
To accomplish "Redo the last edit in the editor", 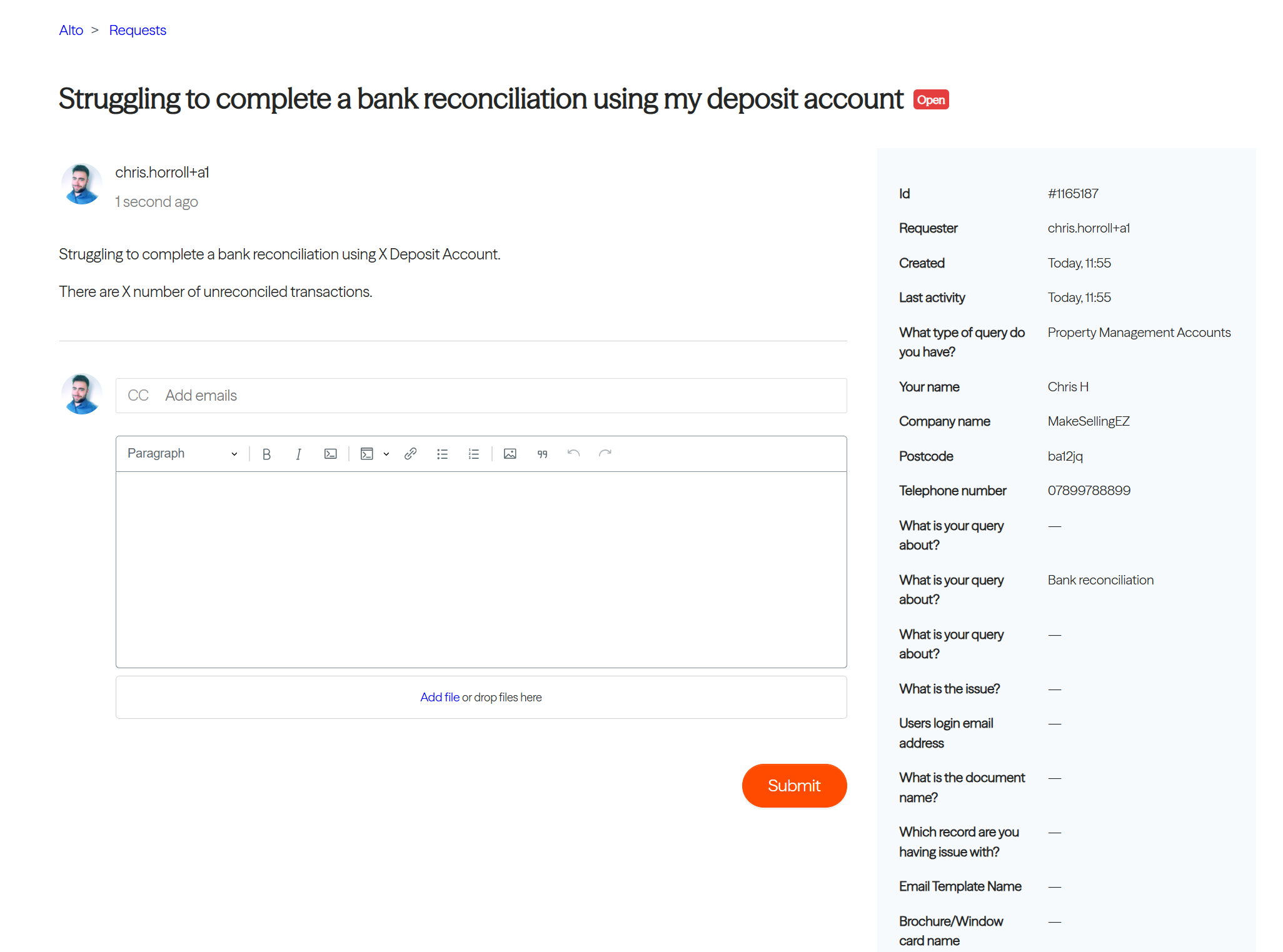I will tap(605, 454).
